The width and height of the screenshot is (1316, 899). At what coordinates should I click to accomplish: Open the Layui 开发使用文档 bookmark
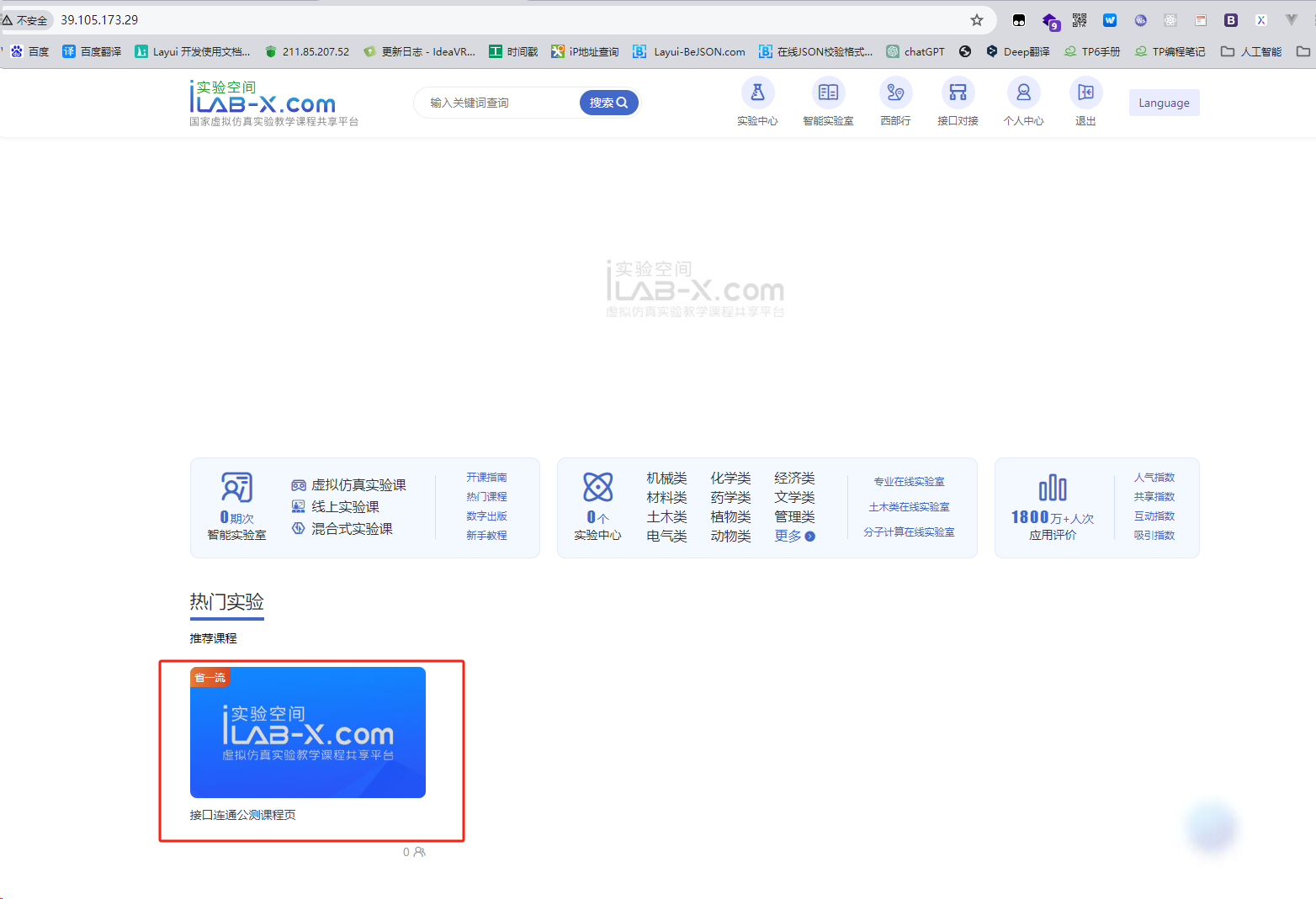click(x=193, y=51)
